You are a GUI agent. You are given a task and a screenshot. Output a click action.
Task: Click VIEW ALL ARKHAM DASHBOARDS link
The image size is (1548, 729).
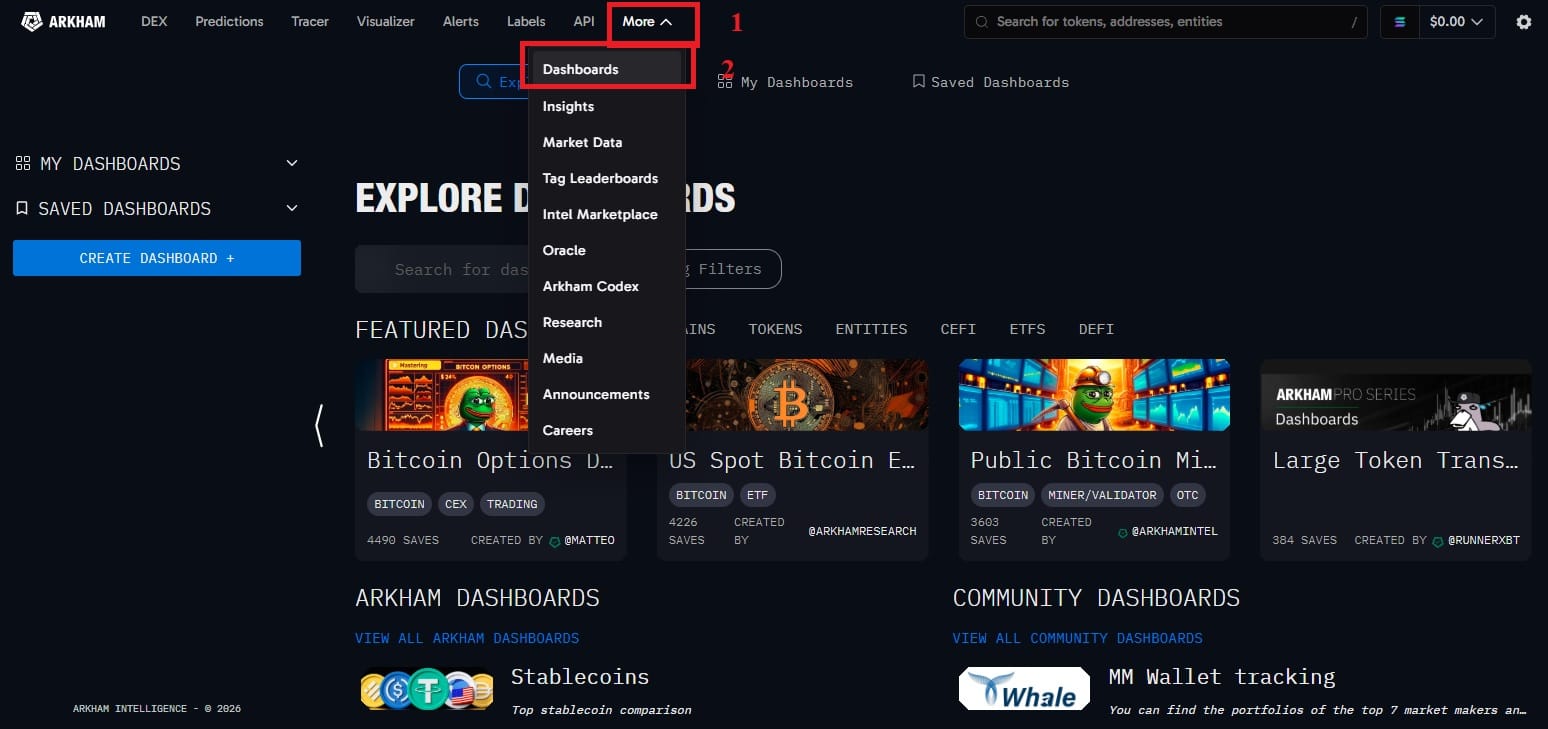[467, 638]
